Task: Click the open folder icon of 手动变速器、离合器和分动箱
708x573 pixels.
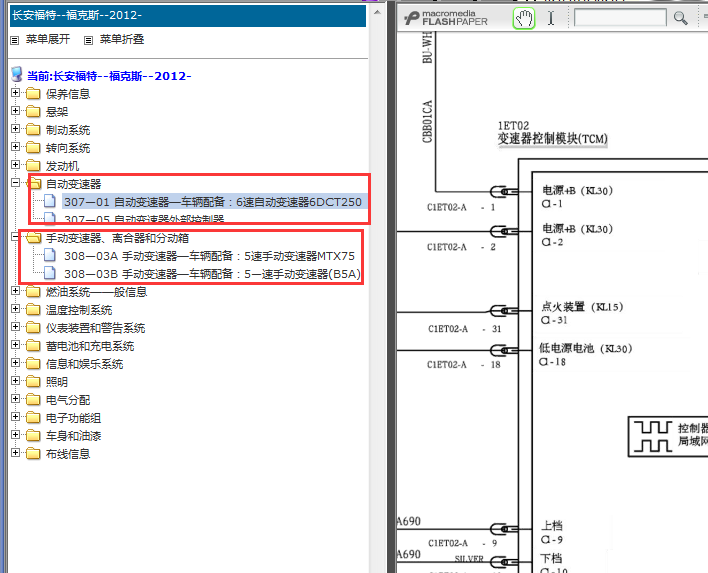Action: coord(34,238)
